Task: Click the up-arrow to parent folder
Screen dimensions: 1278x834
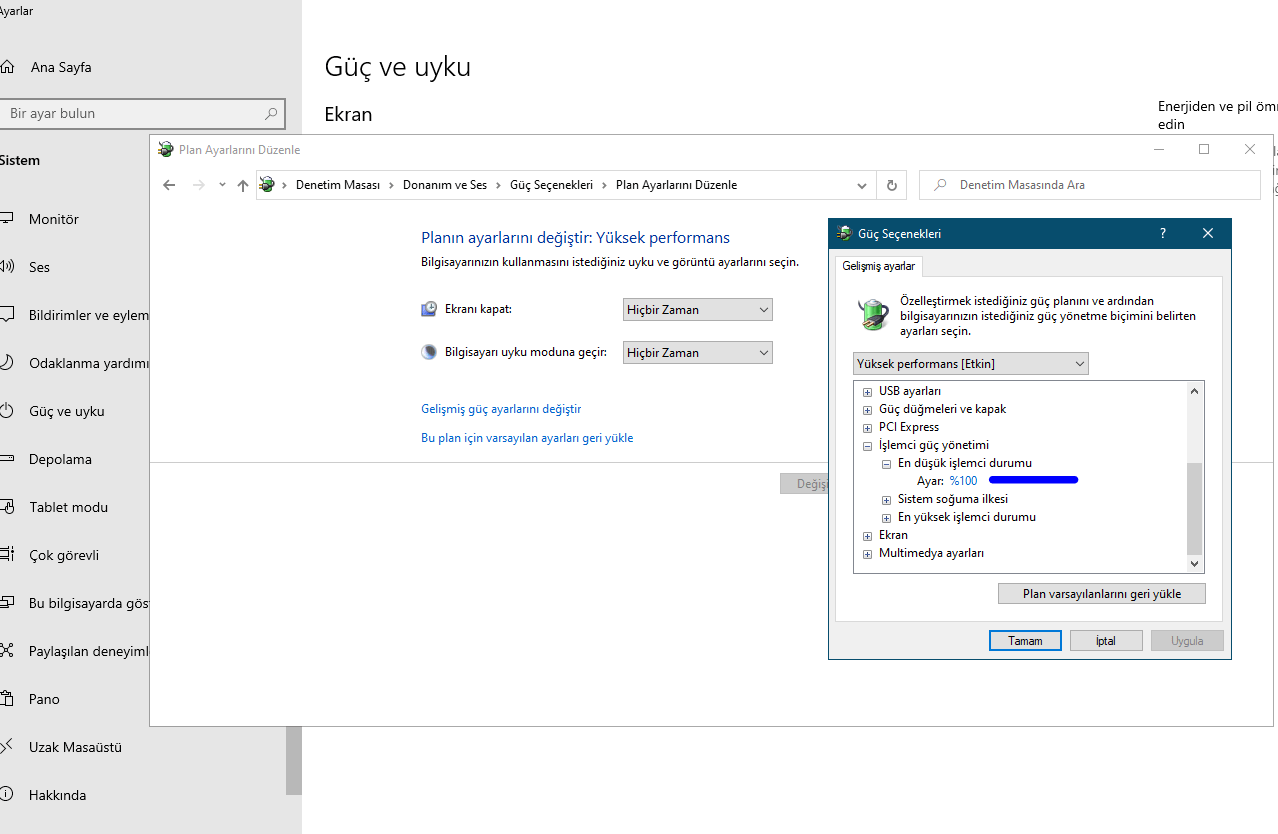Action: (242, 185)
